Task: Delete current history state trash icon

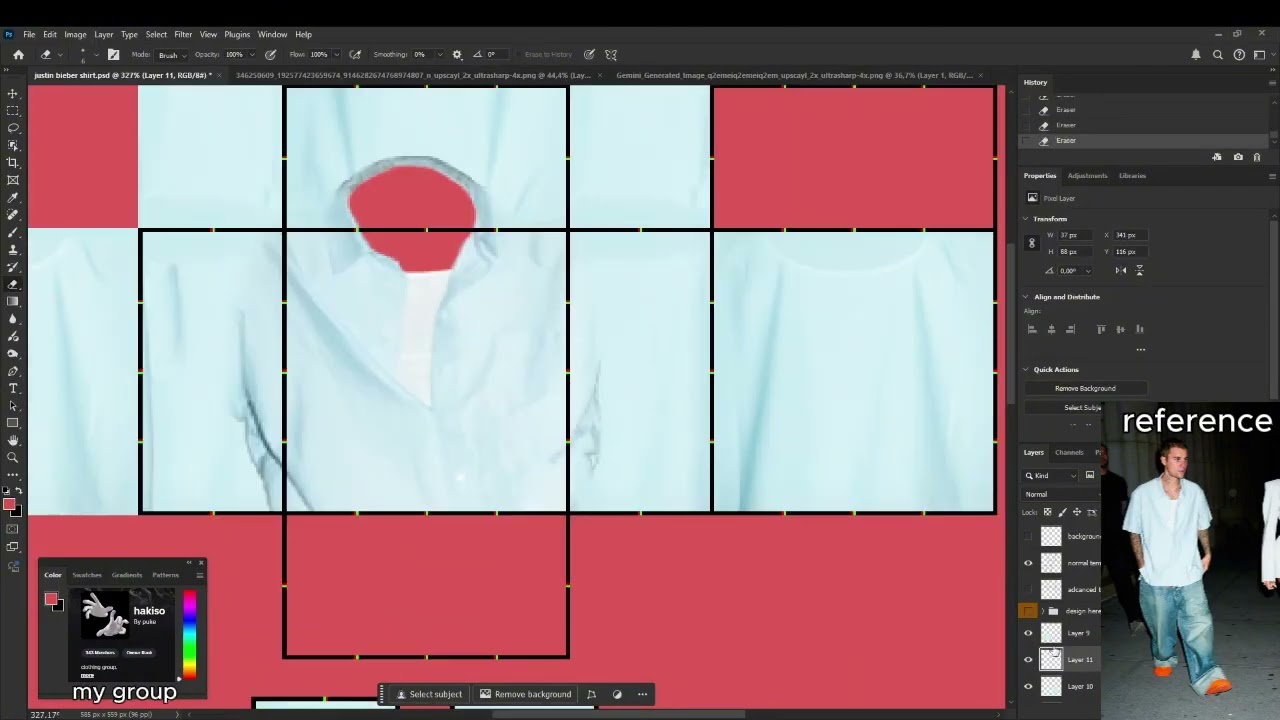Action: pos(1257,157)
